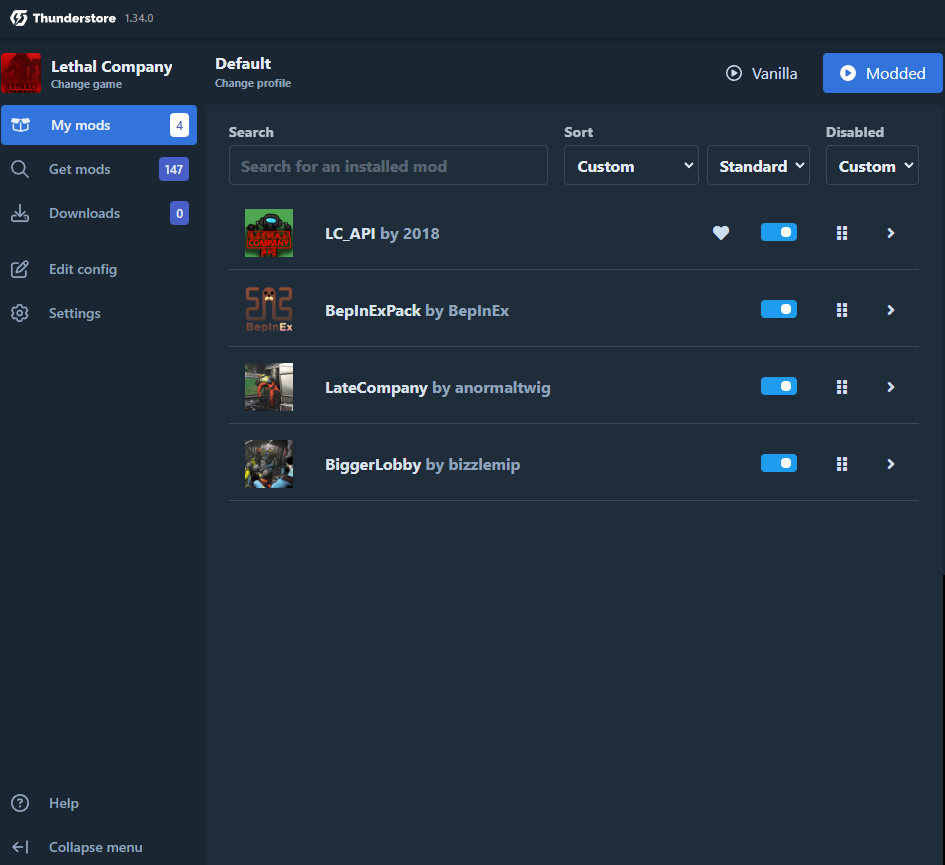Click the Help question mark icon

pyautogui.click(x=20, y=803)
